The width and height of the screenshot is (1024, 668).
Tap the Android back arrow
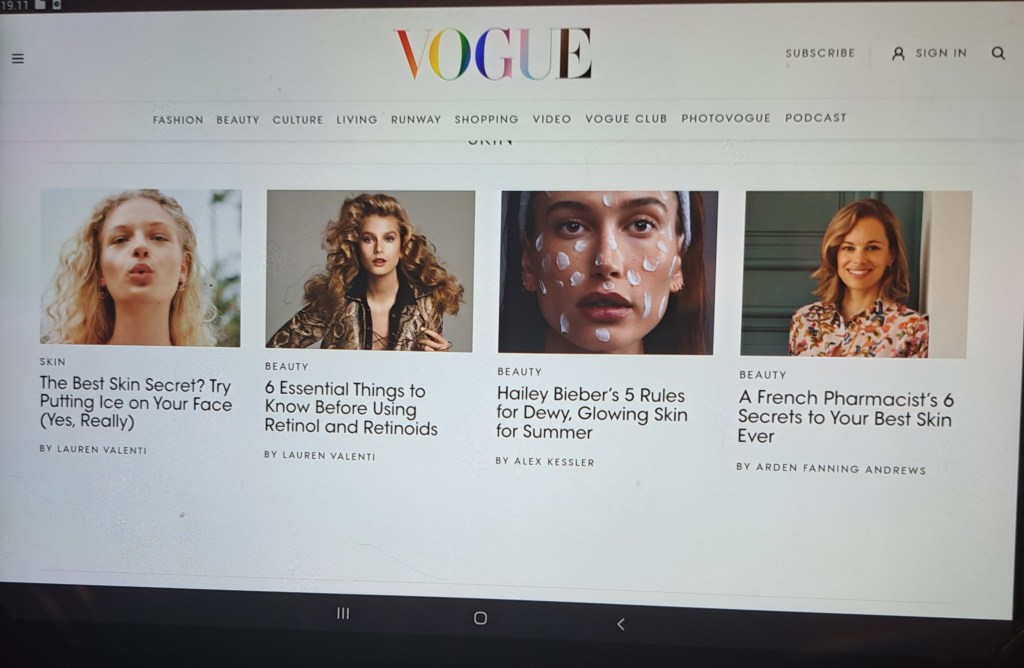coord(620,624)
